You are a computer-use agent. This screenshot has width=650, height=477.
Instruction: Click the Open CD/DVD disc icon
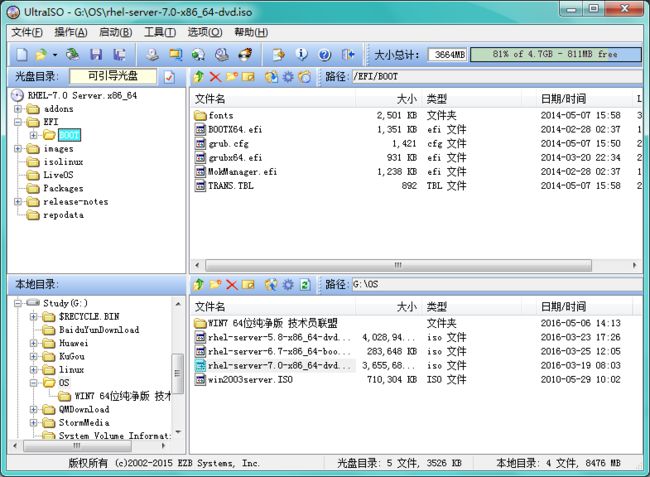point(73,54)
